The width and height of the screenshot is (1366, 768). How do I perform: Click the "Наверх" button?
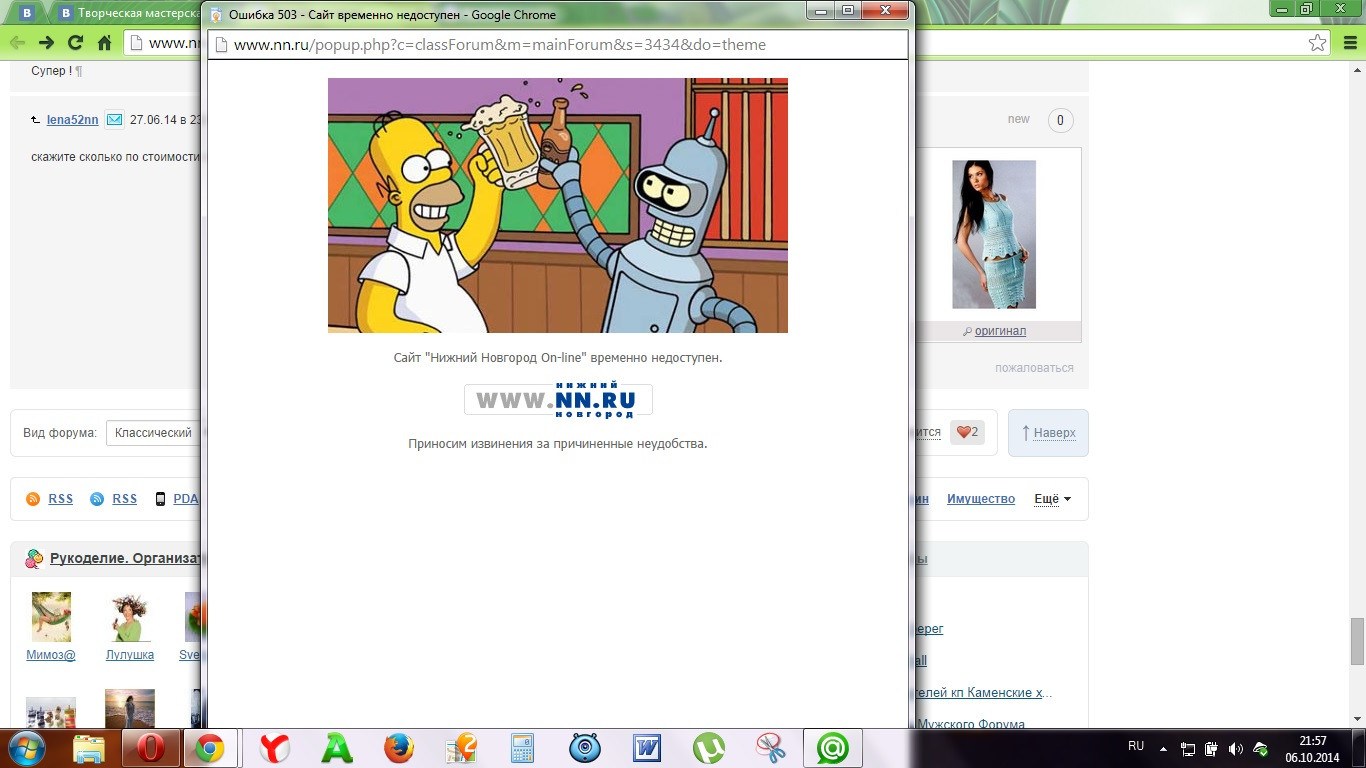[x=1048, y=433]
